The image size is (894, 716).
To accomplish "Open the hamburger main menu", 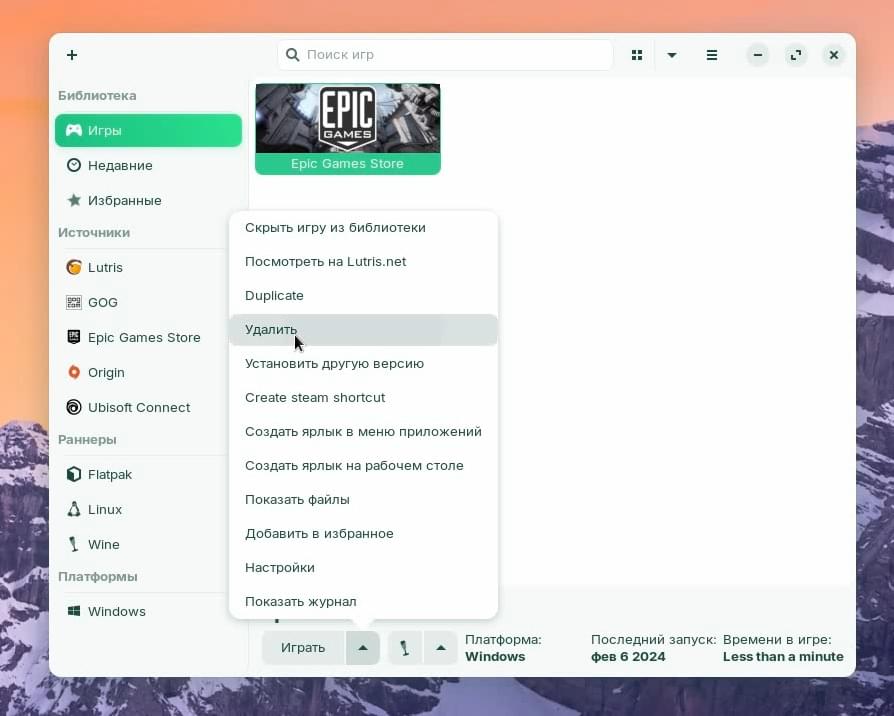I will point(712,55).
